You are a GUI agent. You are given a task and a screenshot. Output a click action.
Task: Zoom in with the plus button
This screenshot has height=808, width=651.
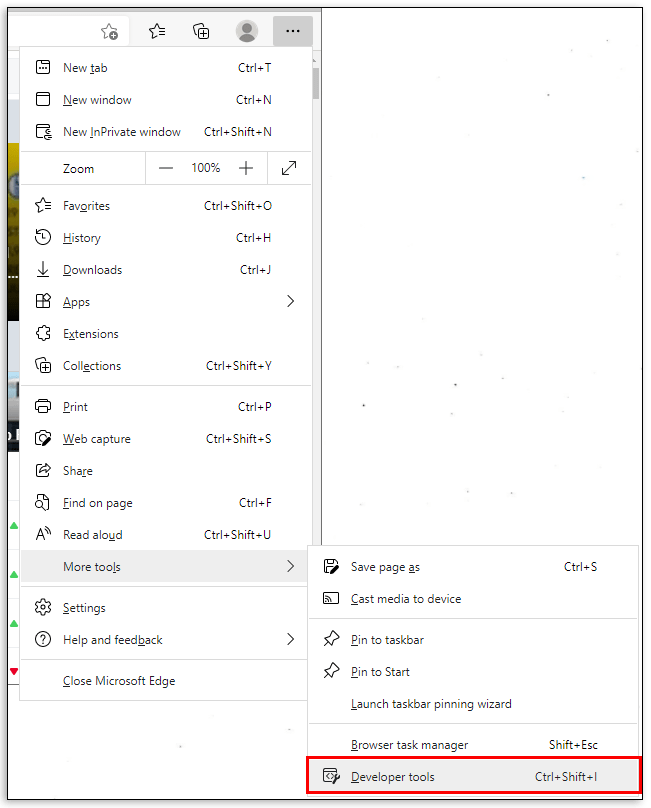[246, 169]
